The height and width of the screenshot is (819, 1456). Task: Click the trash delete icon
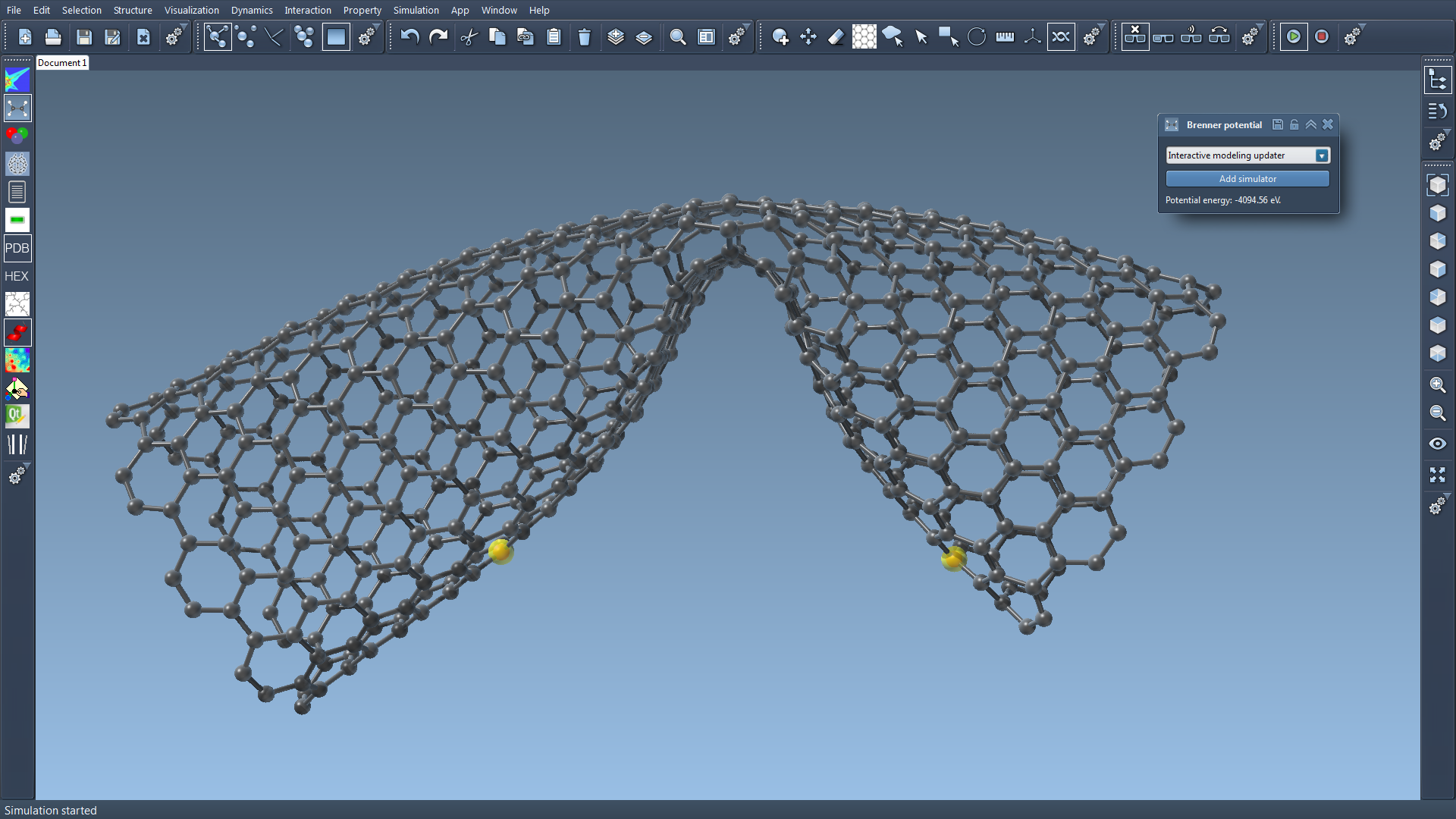pos(584,36)
